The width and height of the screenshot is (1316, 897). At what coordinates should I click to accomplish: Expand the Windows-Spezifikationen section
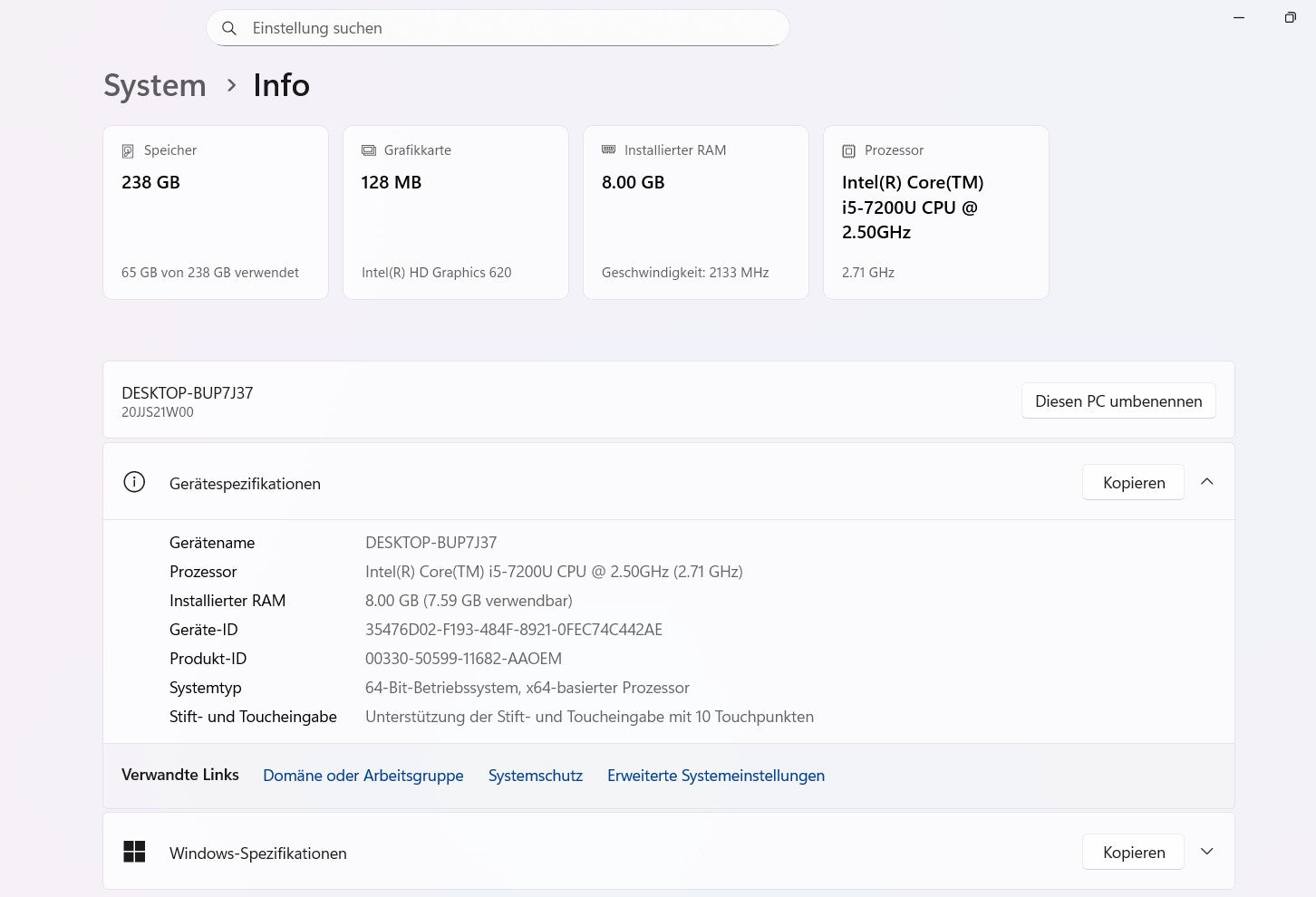click(1206, 852)
